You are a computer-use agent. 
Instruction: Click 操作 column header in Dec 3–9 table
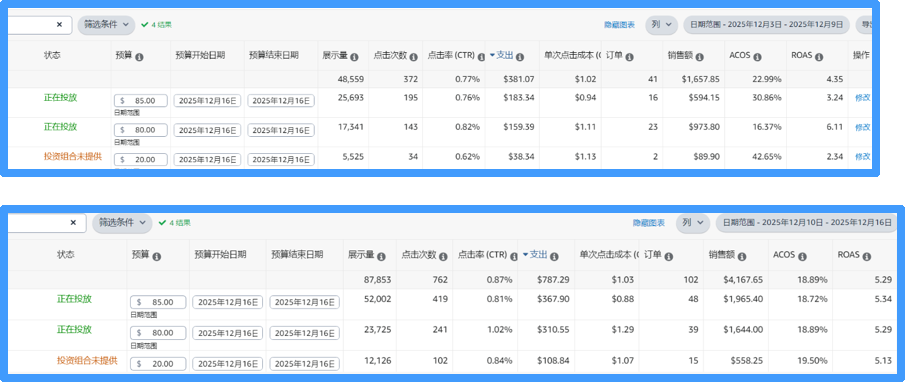[x=862, y=55]
